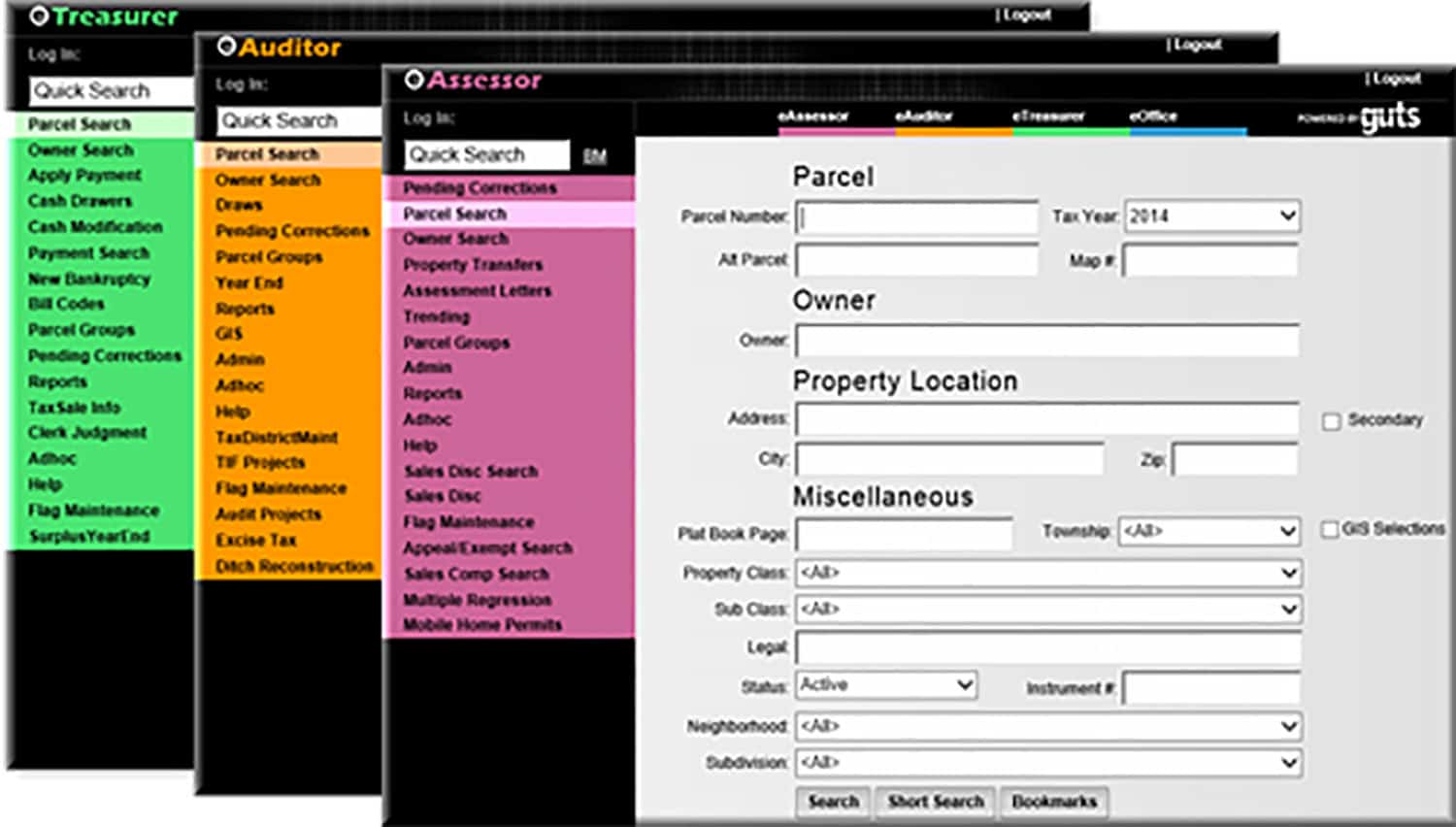Open Multiple Regression menu item
This screenshot has width=1456, height=827.
coord(477,601)
